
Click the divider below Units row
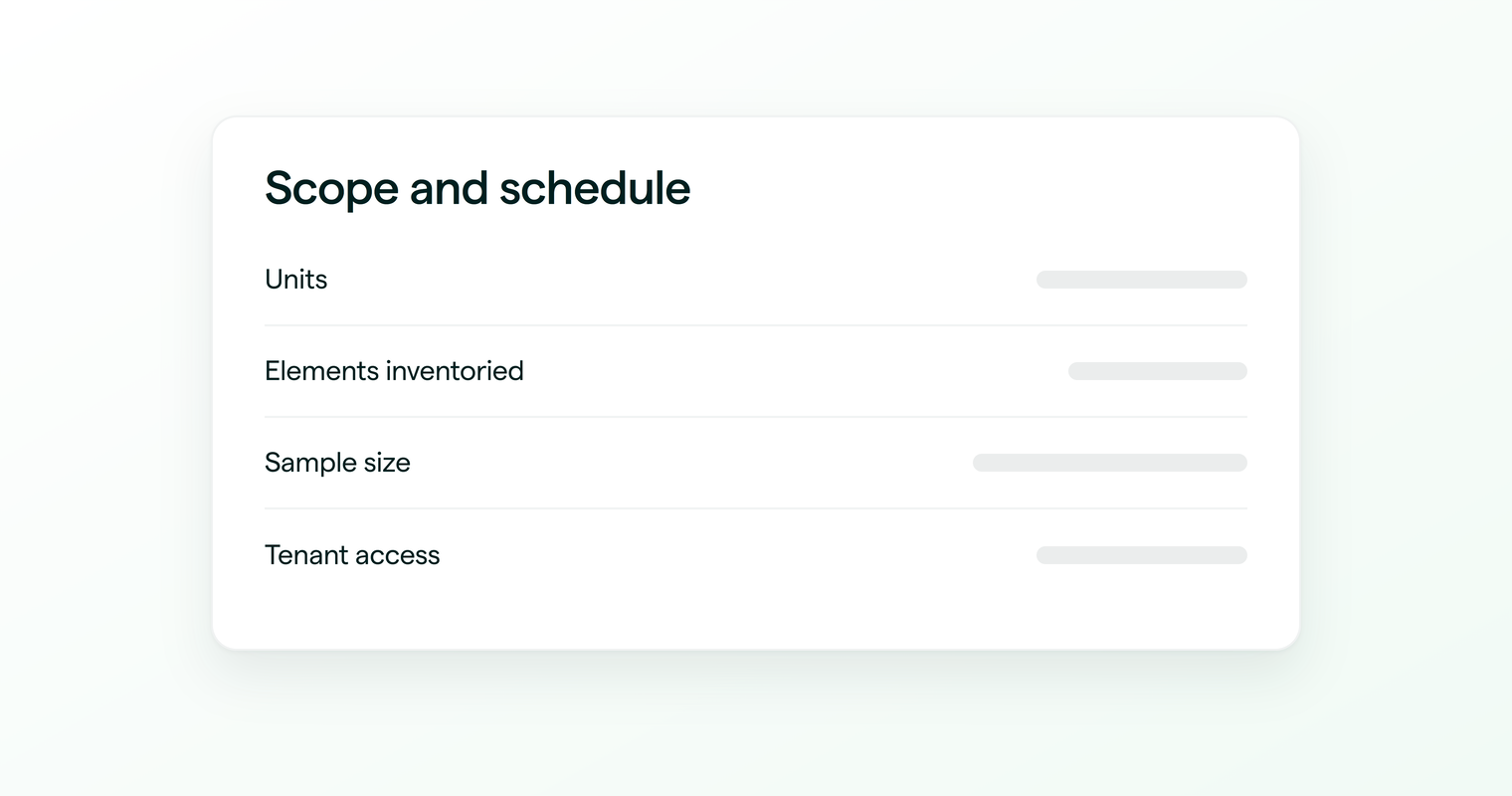(756, 325)
